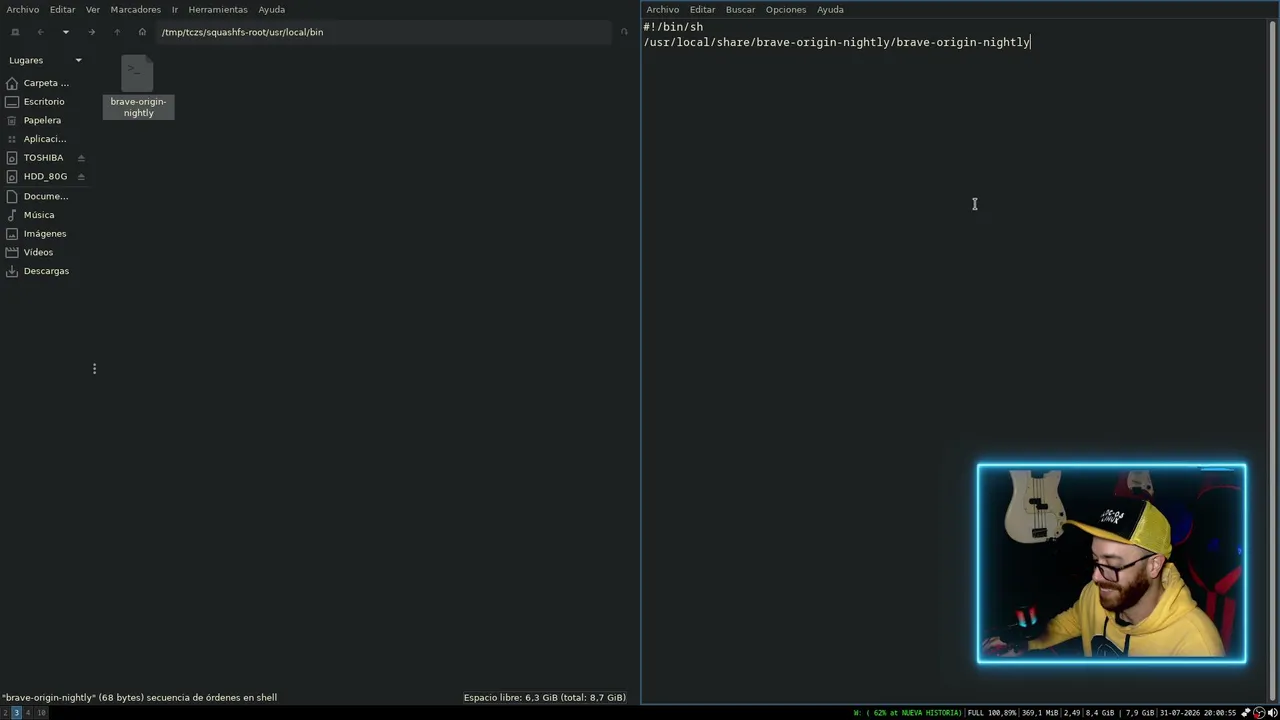The image size is (1280, 720).
Task: Click the status bar file info text
Action: (139, 697)
